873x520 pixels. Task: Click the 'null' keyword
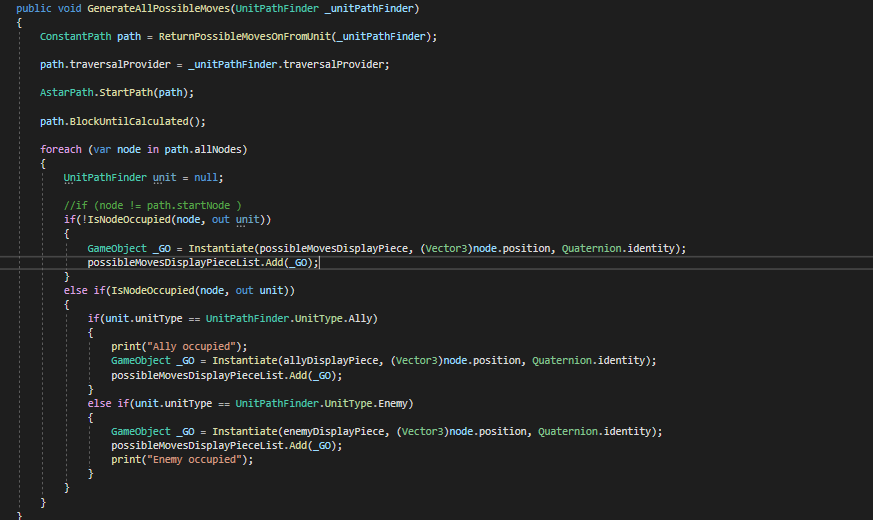206,178
